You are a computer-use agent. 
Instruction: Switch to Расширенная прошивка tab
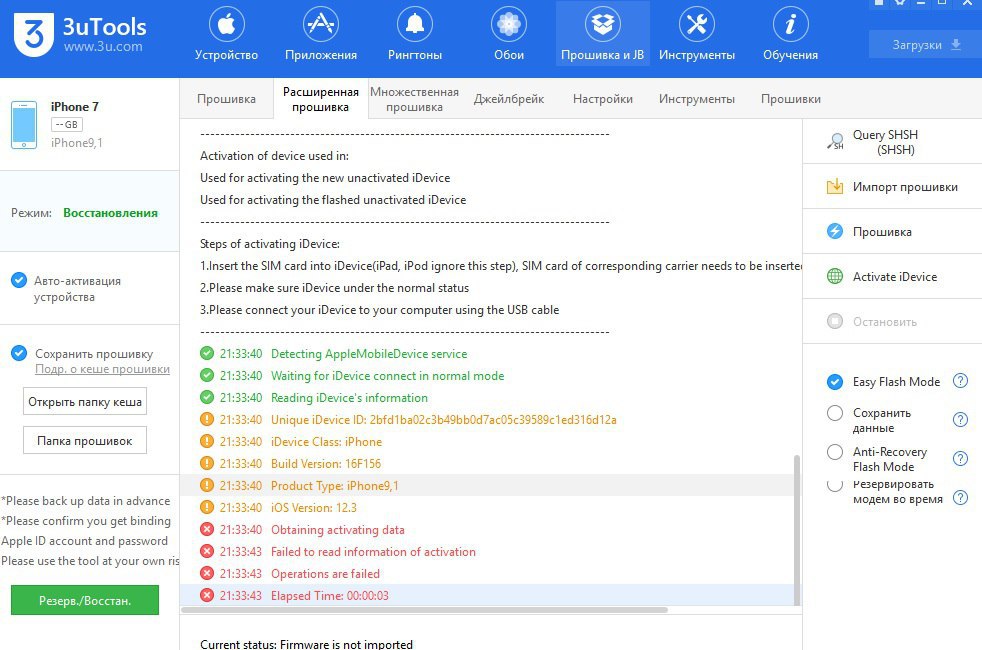(321, 99)
